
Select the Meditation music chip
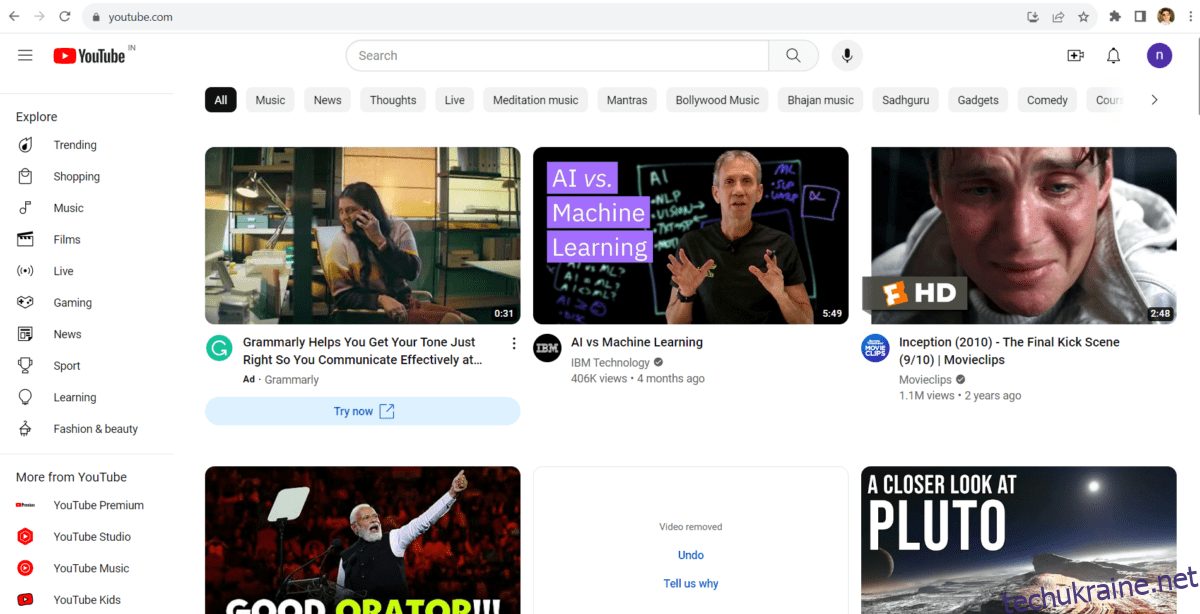536,100
